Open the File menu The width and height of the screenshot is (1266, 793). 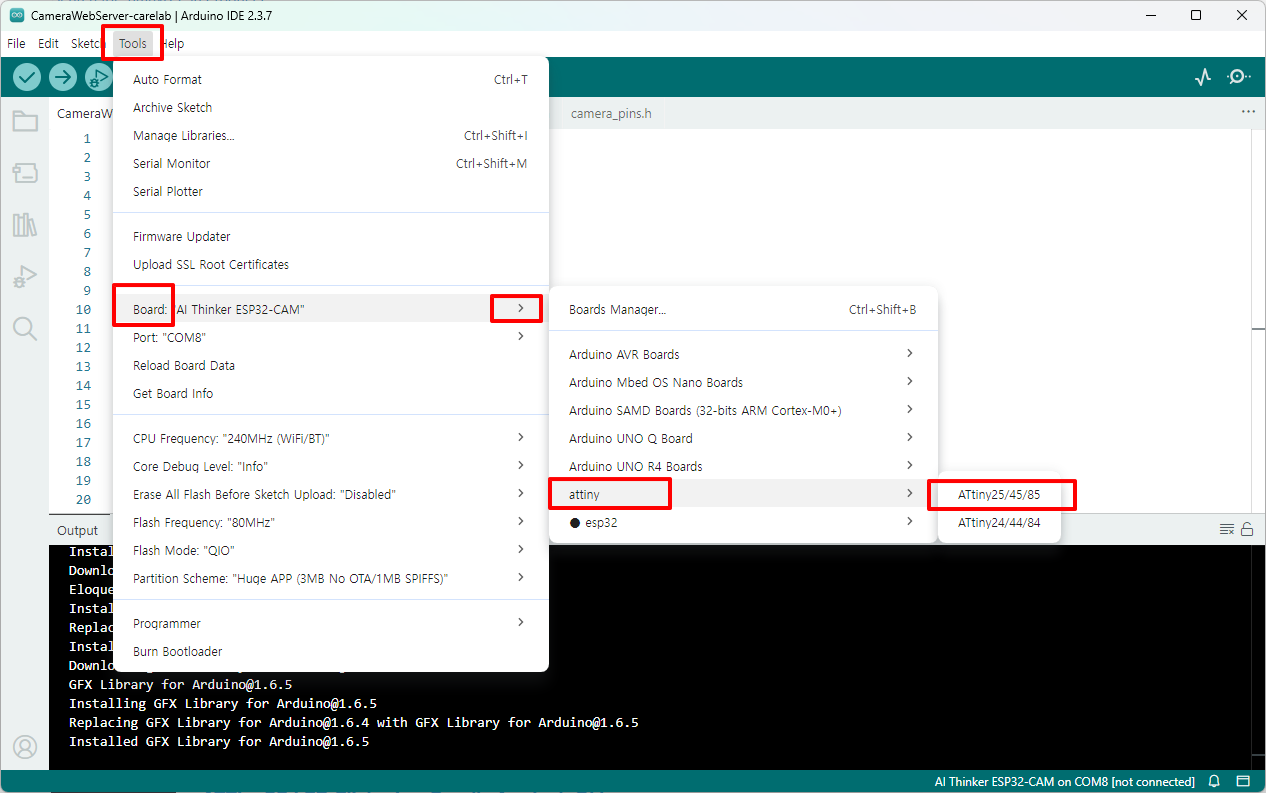point(16,43)
